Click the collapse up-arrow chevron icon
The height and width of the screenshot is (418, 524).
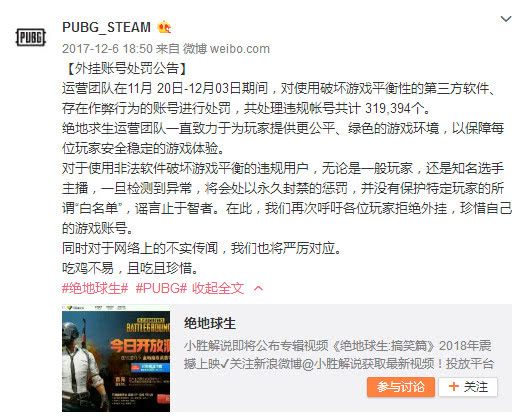pyautogui.click(x=258, y=288)
